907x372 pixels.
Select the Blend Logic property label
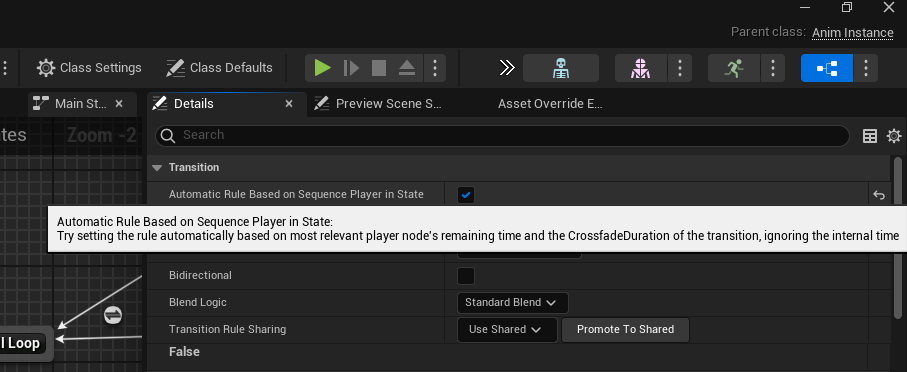(198, 303)
